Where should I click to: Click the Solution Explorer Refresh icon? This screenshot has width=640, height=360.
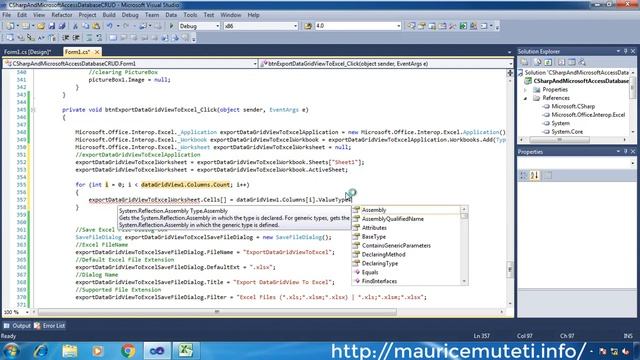click(x=548, y=62)
